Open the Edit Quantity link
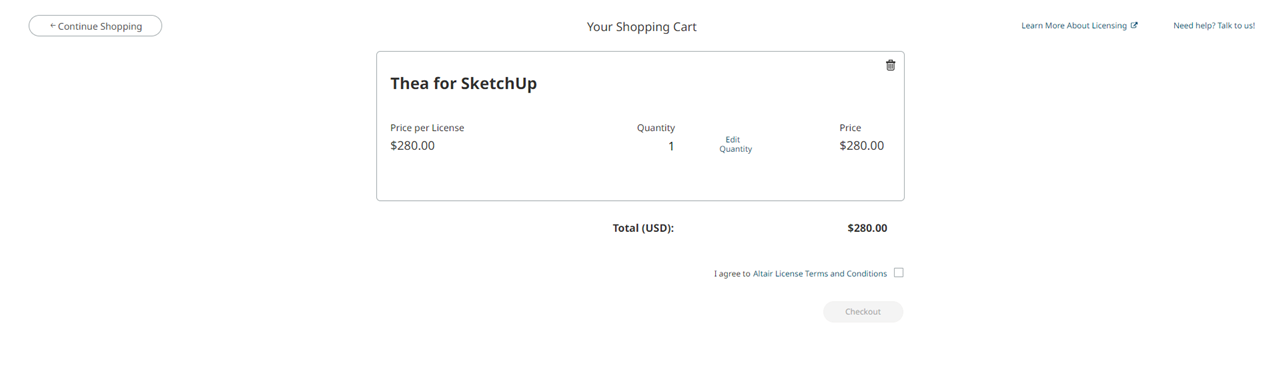 (735, 144)
